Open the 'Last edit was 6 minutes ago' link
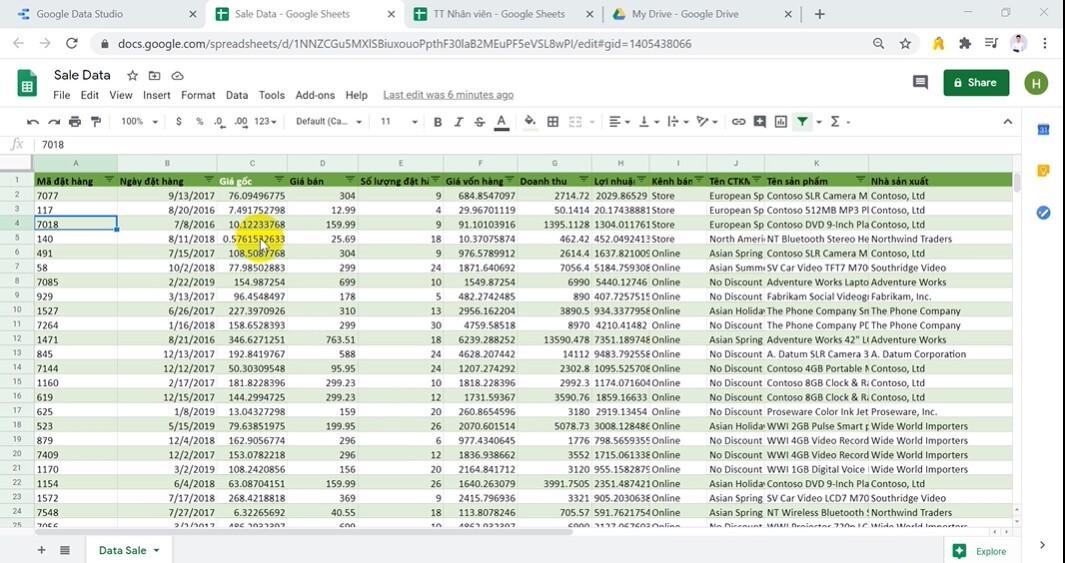Screen dimensions: 1065x563 click(448, 95)
